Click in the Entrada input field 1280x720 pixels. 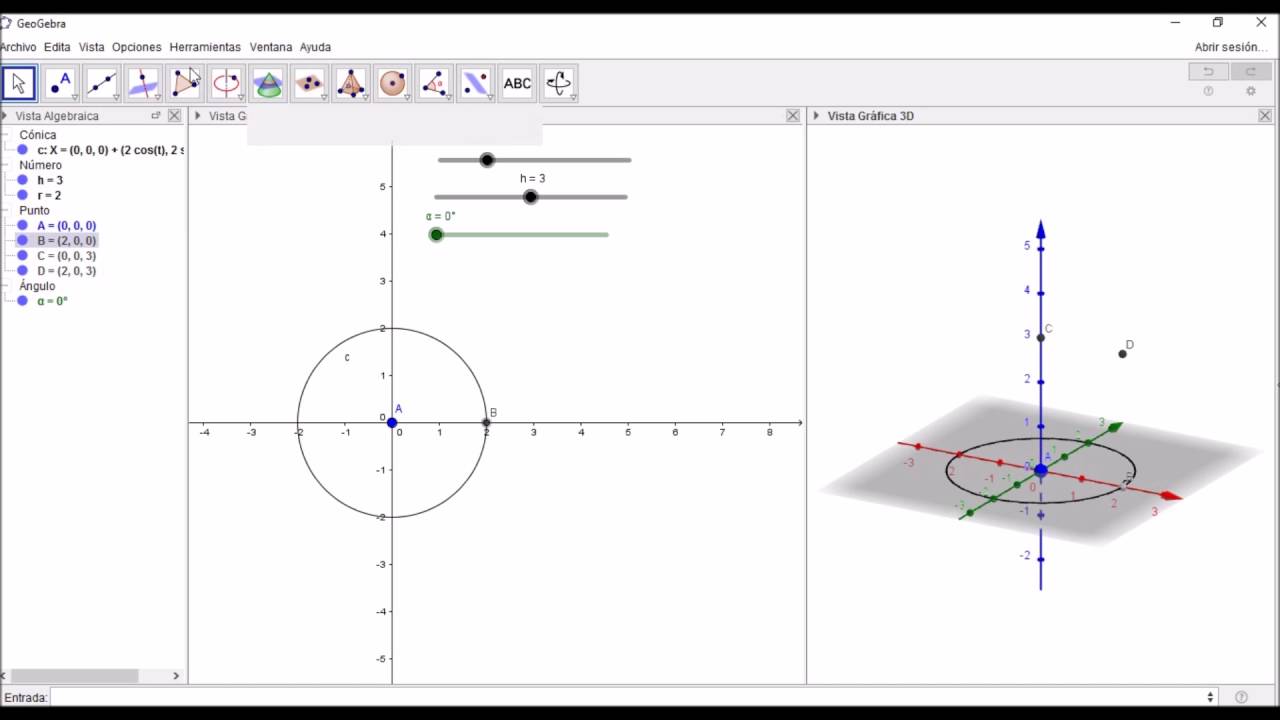tap(626, 697)
